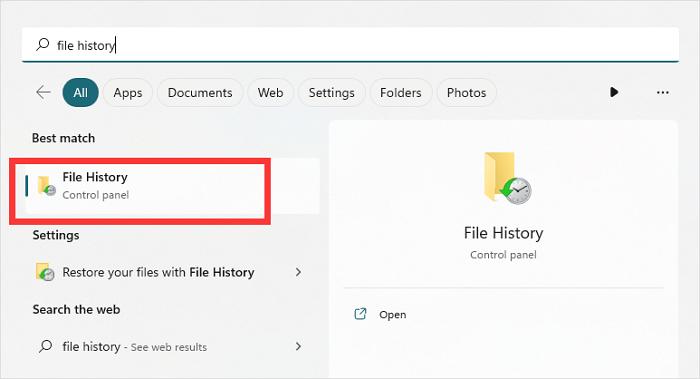This screenshot has width=700, height=379.
Task: Click the 'Best match' heading
Action: click(x=63, y=138)
